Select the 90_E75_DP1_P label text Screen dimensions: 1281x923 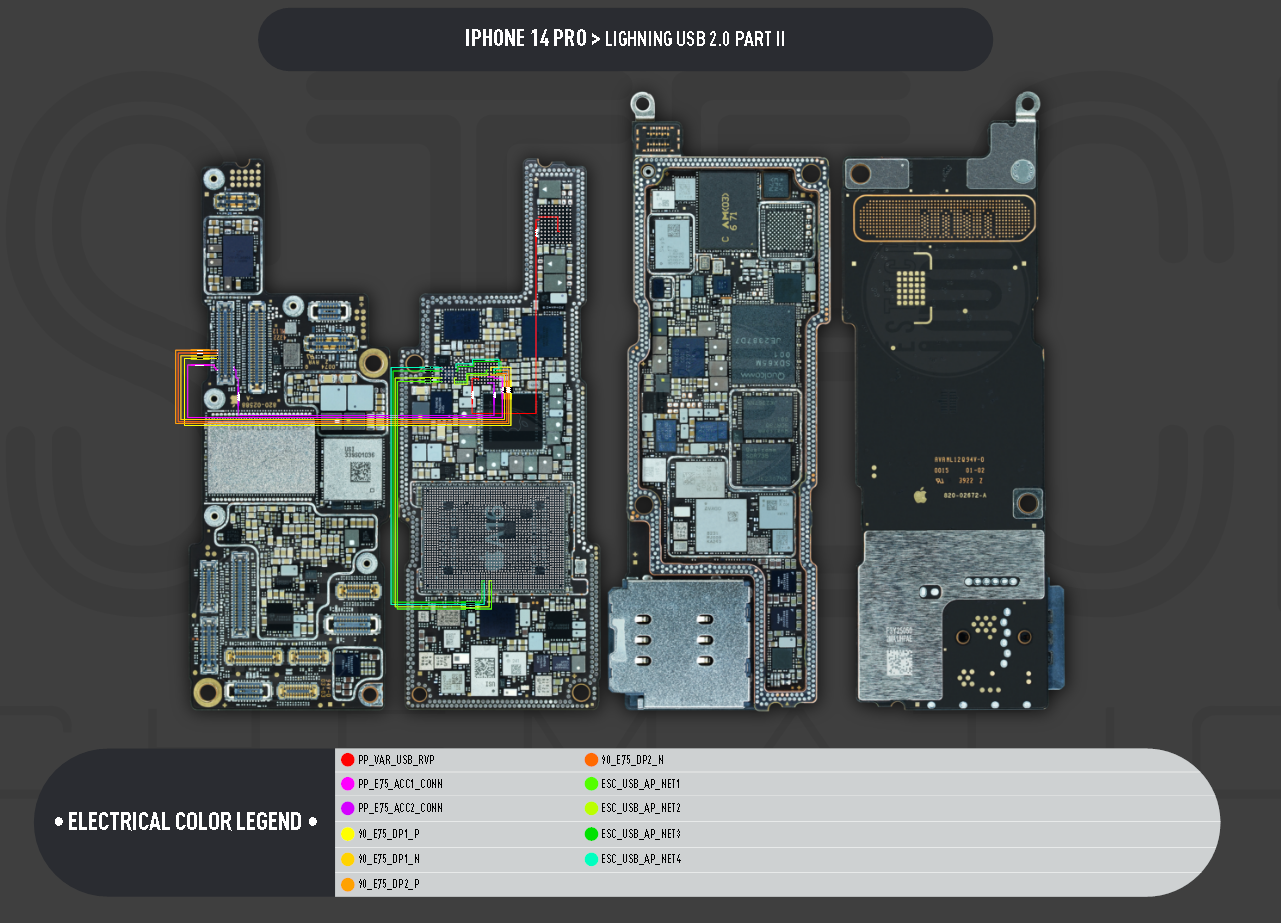[389, 834]
